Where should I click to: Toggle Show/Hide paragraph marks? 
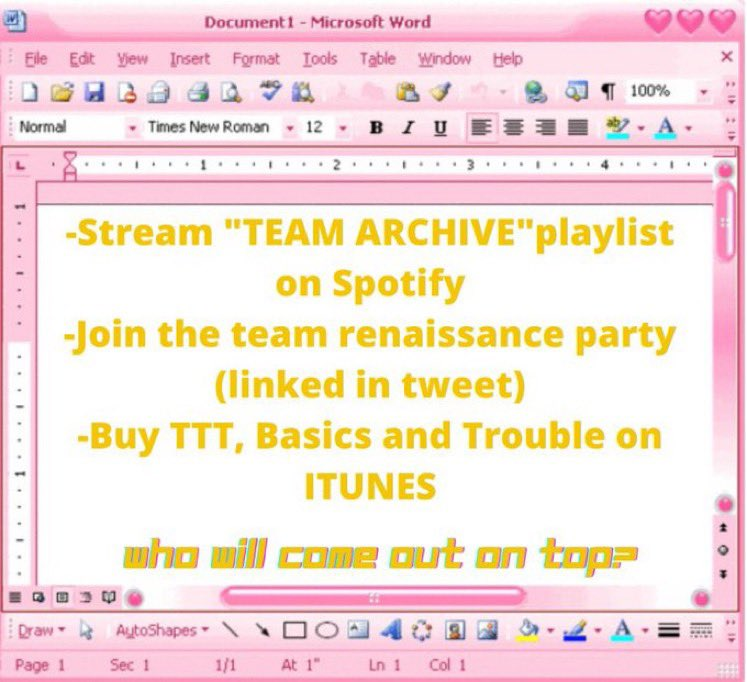coord(608,91)
